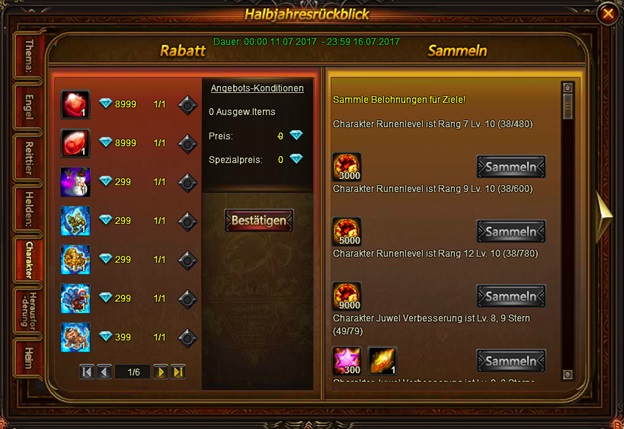
Task: Click the tiger item icon priced 399
Action: point(75,337)
